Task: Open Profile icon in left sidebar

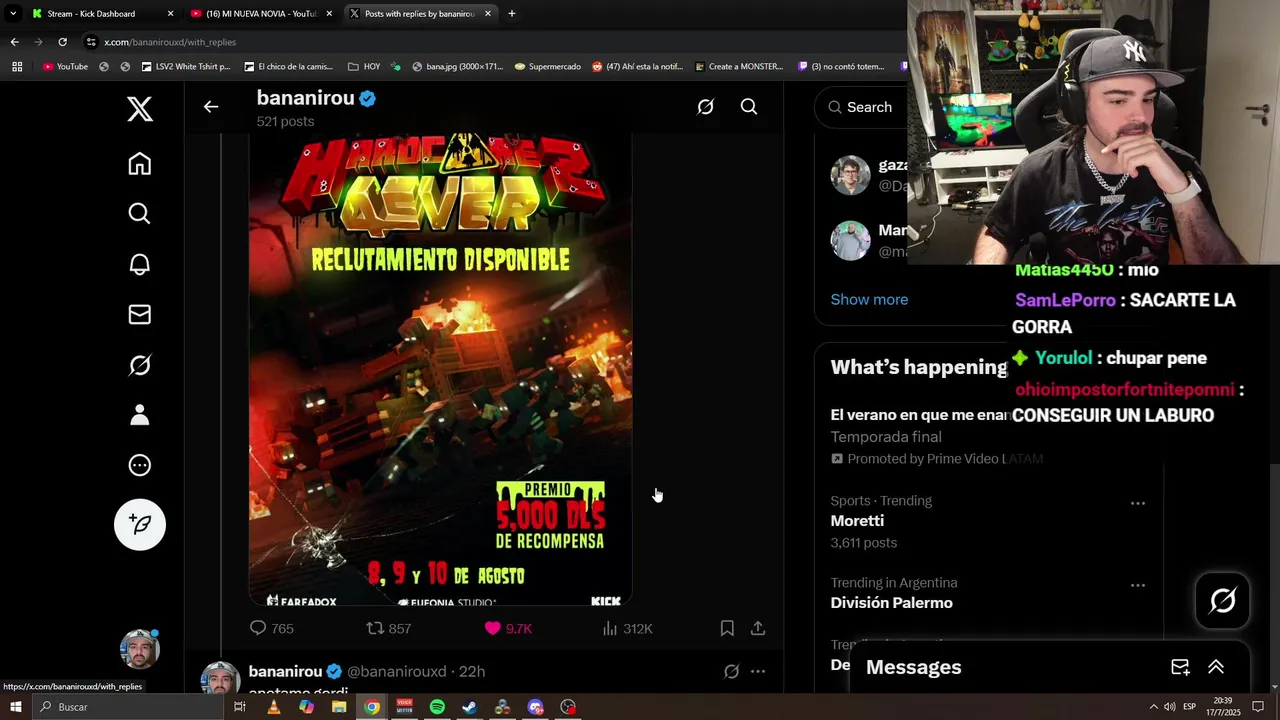Action: [140, 414]
